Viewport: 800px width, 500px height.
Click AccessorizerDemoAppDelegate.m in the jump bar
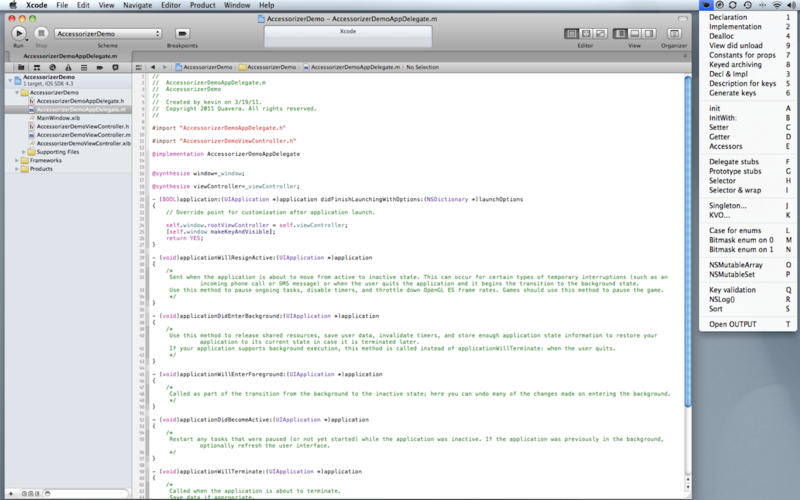(352, 67)
